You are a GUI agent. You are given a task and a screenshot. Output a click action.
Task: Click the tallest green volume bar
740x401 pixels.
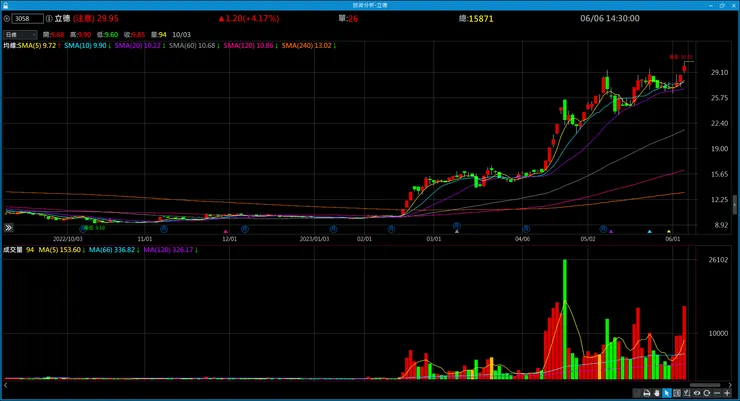[x=564, y=319]
